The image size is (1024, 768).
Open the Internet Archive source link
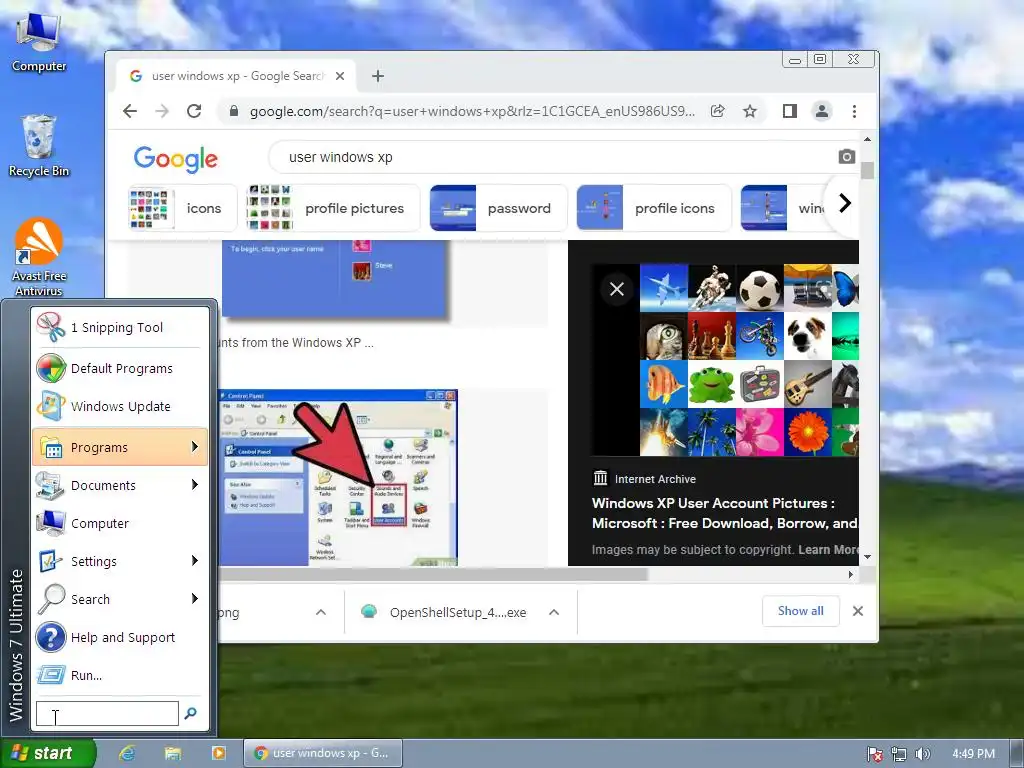(x=644, y=479)
